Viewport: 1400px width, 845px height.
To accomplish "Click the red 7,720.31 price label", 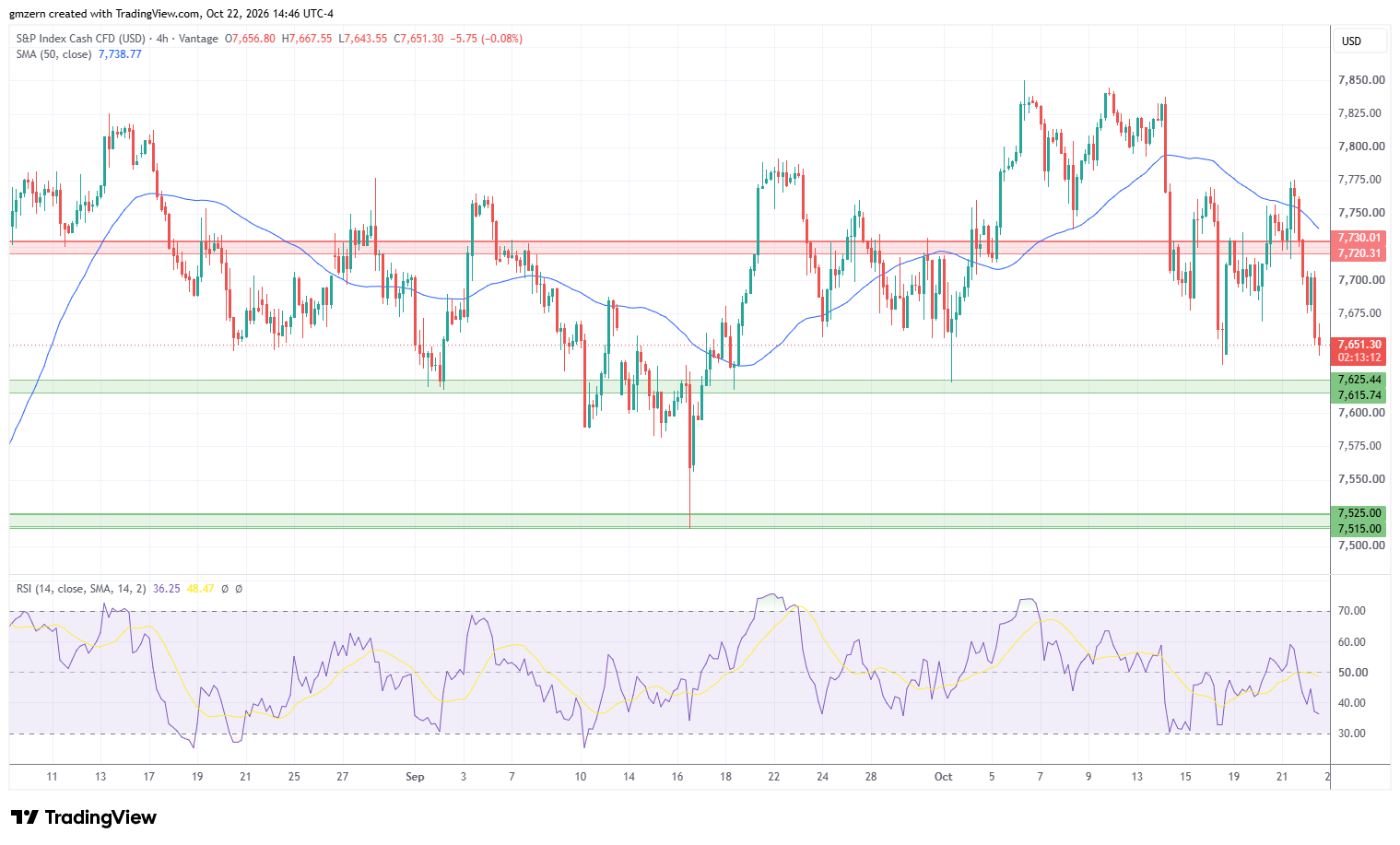I will click(1359, 253).
